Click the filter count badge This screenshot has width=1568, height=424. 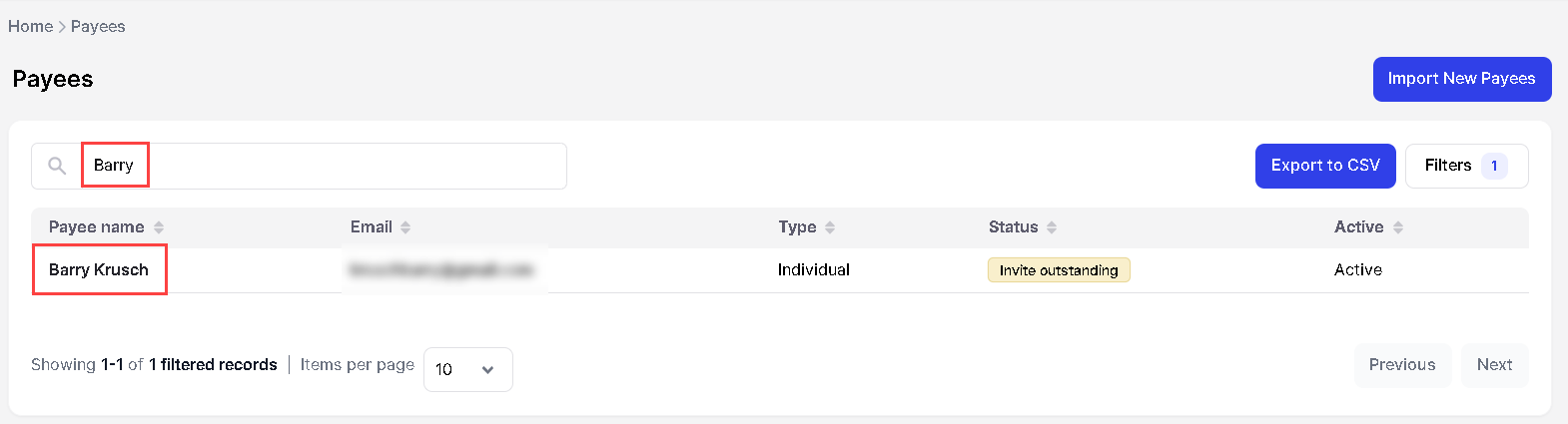click(1494, 166)
